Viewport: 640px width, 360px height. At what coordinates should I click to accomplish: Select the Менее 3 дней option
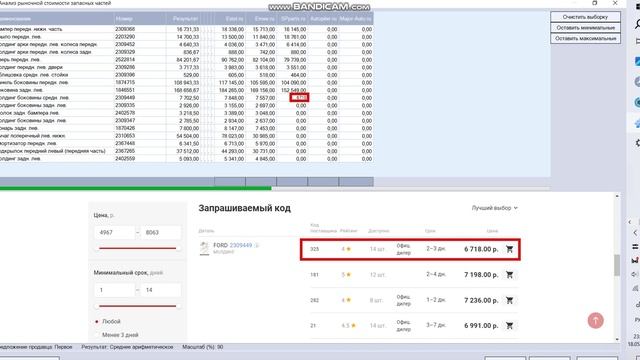tap(117, 335)
